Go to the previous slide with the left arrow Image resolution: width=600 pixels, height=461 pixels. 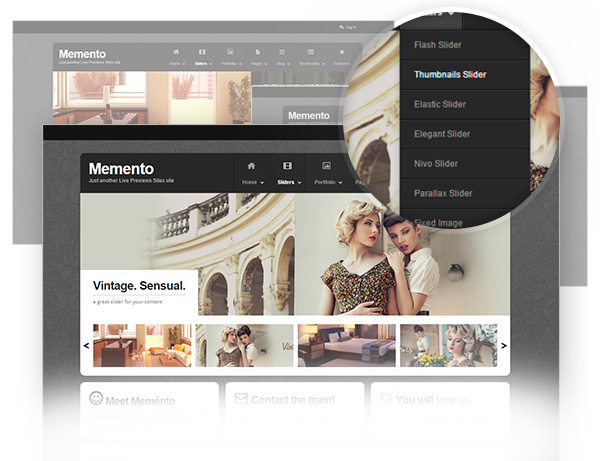86,345
